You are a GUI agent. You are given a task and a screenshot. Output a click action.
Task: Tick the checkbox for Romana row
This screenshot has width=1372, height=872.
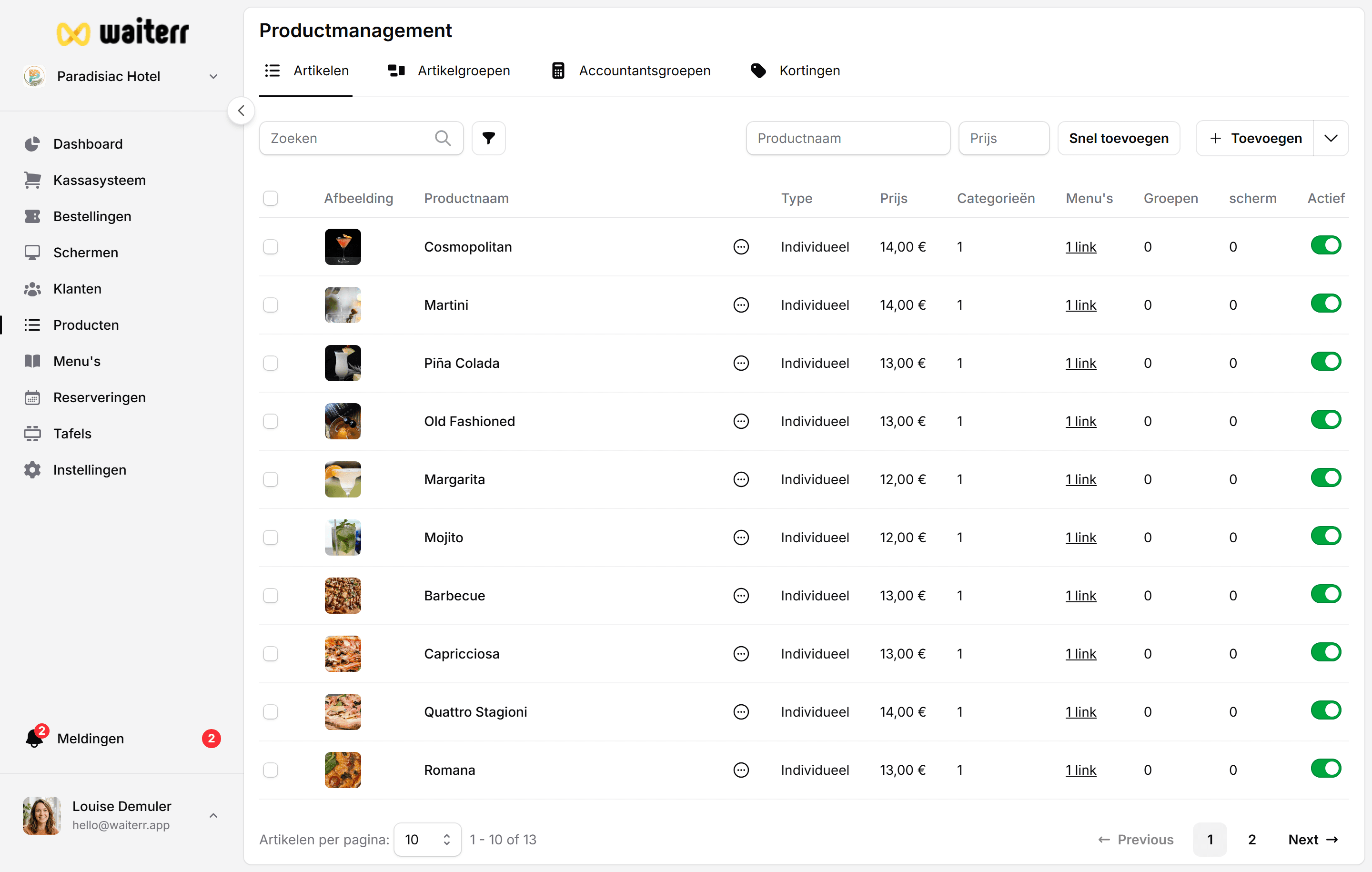click(271, 770)
